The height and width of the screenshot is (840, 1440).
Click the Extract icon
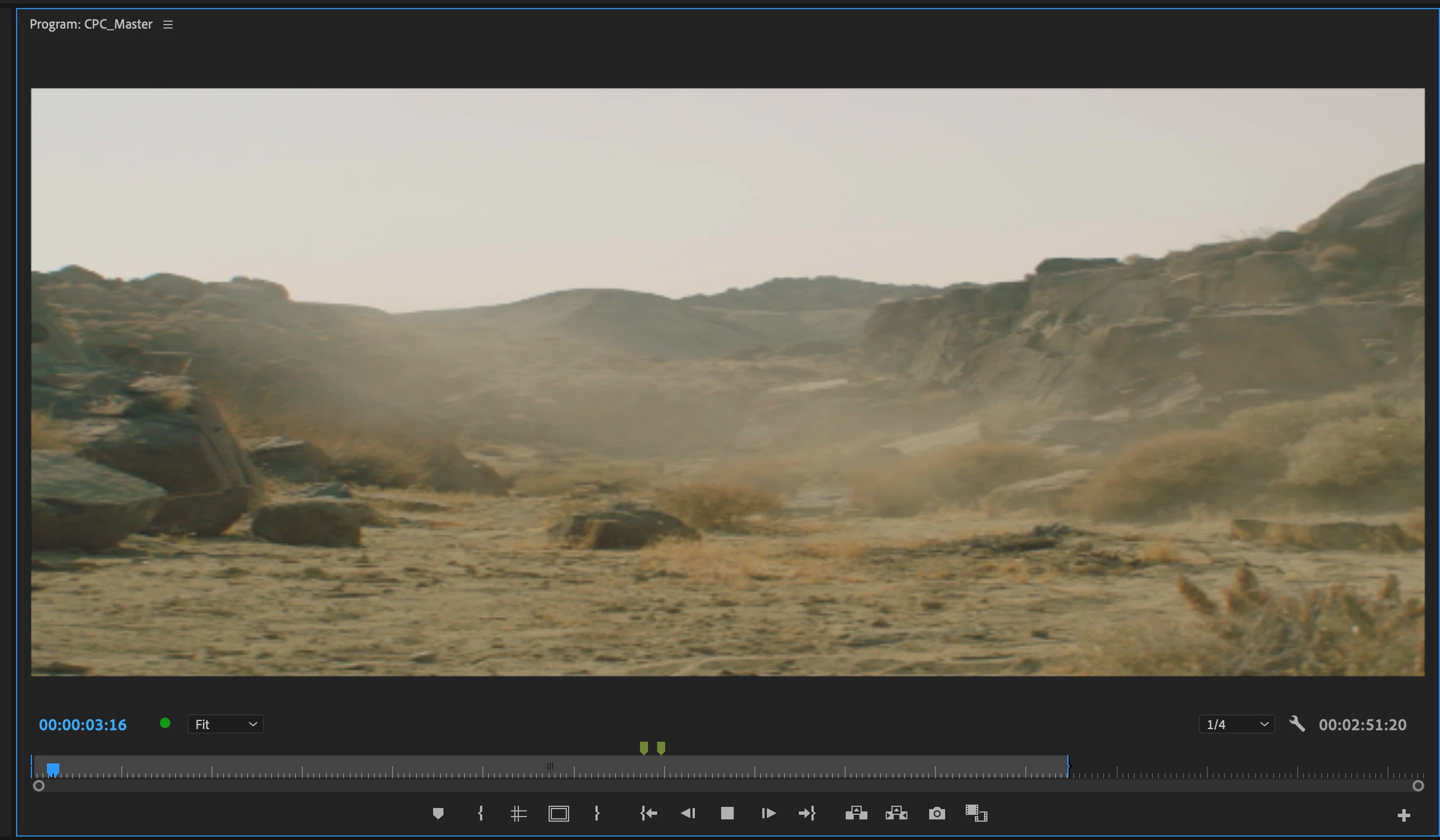[x=896, y=813]
